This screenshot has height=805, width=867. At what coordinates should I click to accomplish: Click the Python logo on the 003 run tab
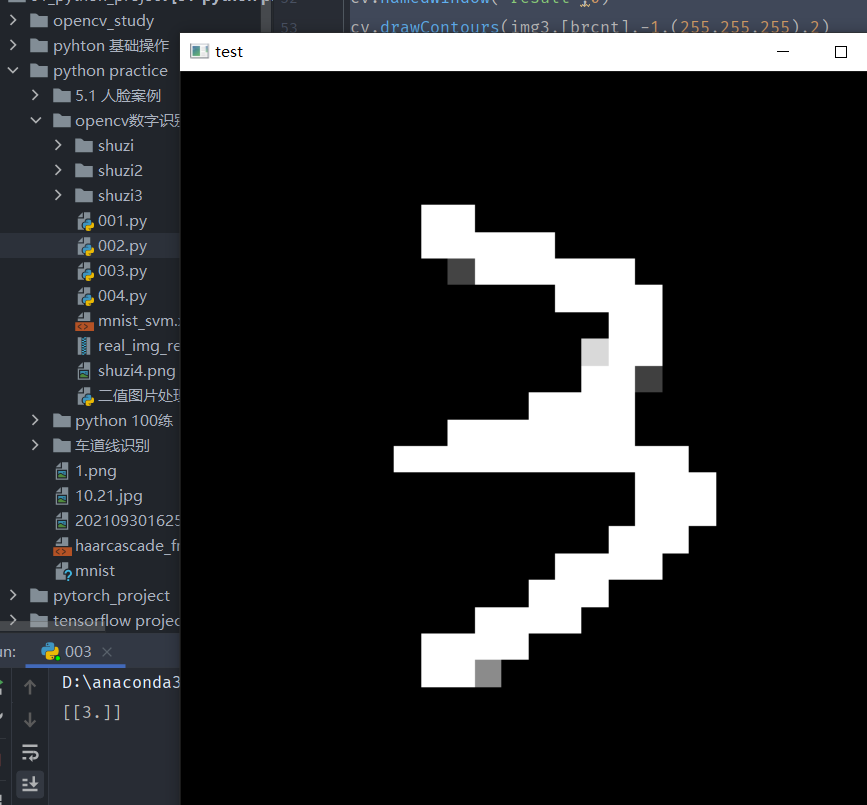(x=51, y=650)
